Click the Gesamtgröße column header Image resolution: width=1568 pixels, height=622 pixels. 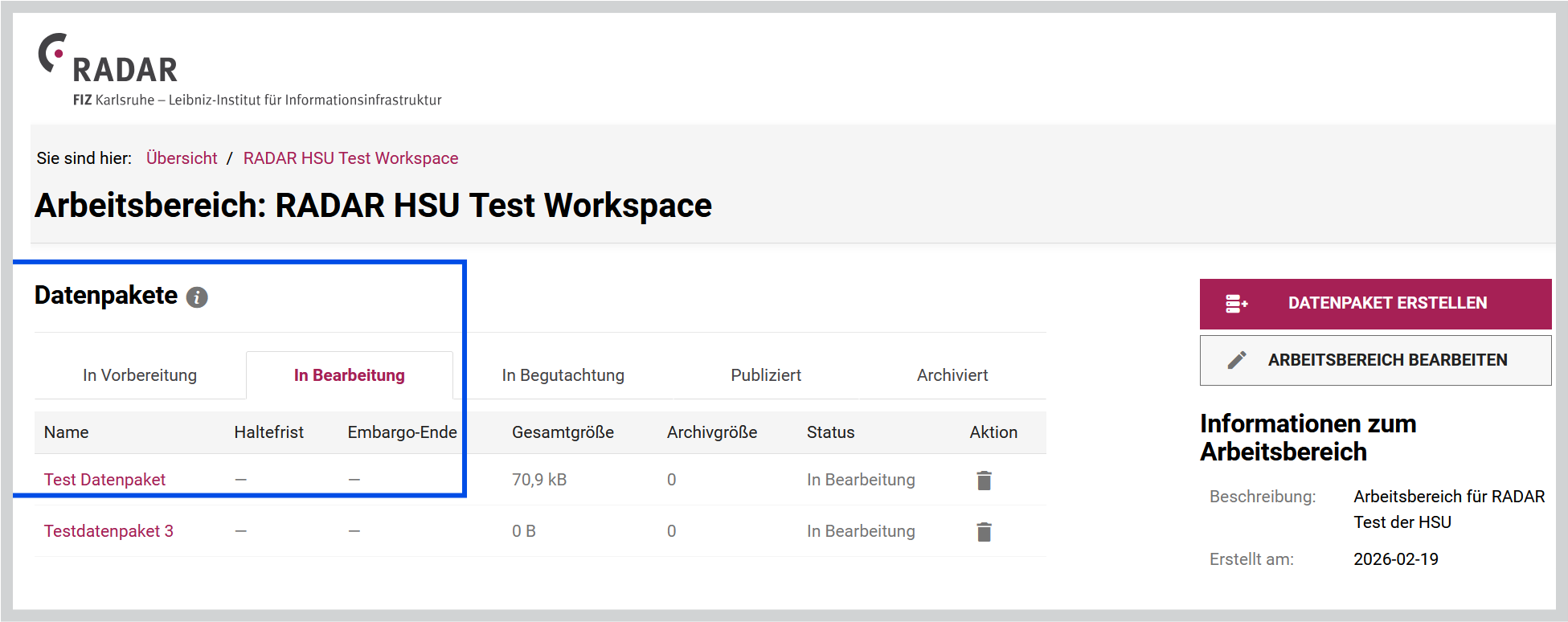click(563, 432)
